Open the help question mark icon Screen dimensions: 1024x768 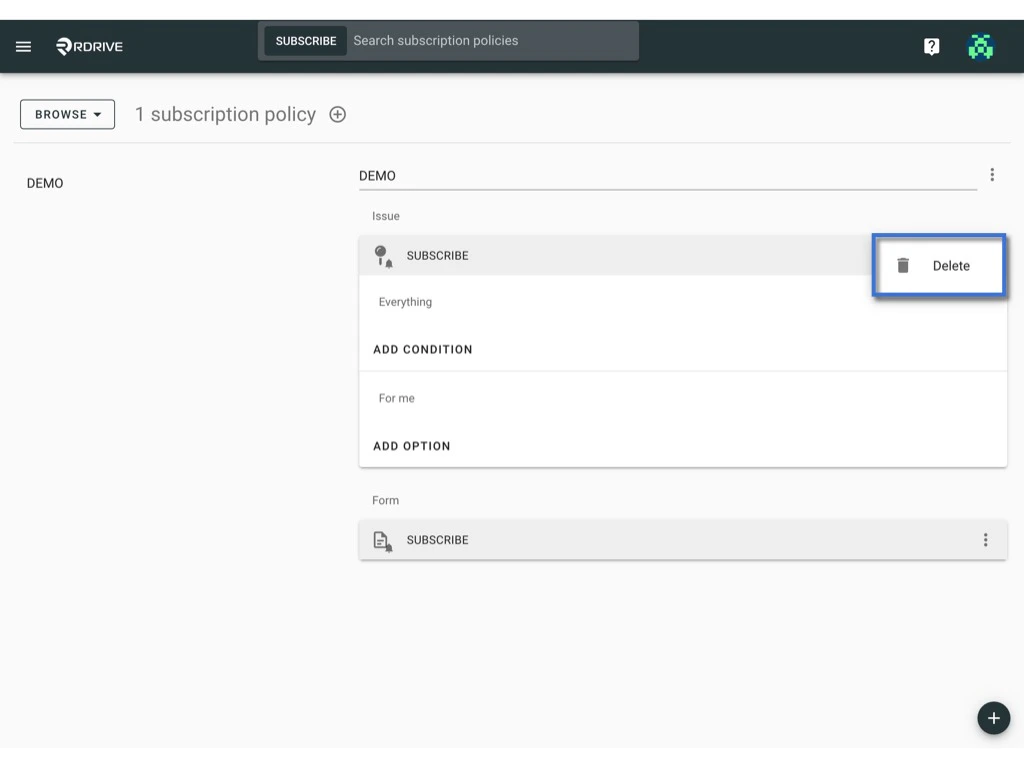point(931,46)
